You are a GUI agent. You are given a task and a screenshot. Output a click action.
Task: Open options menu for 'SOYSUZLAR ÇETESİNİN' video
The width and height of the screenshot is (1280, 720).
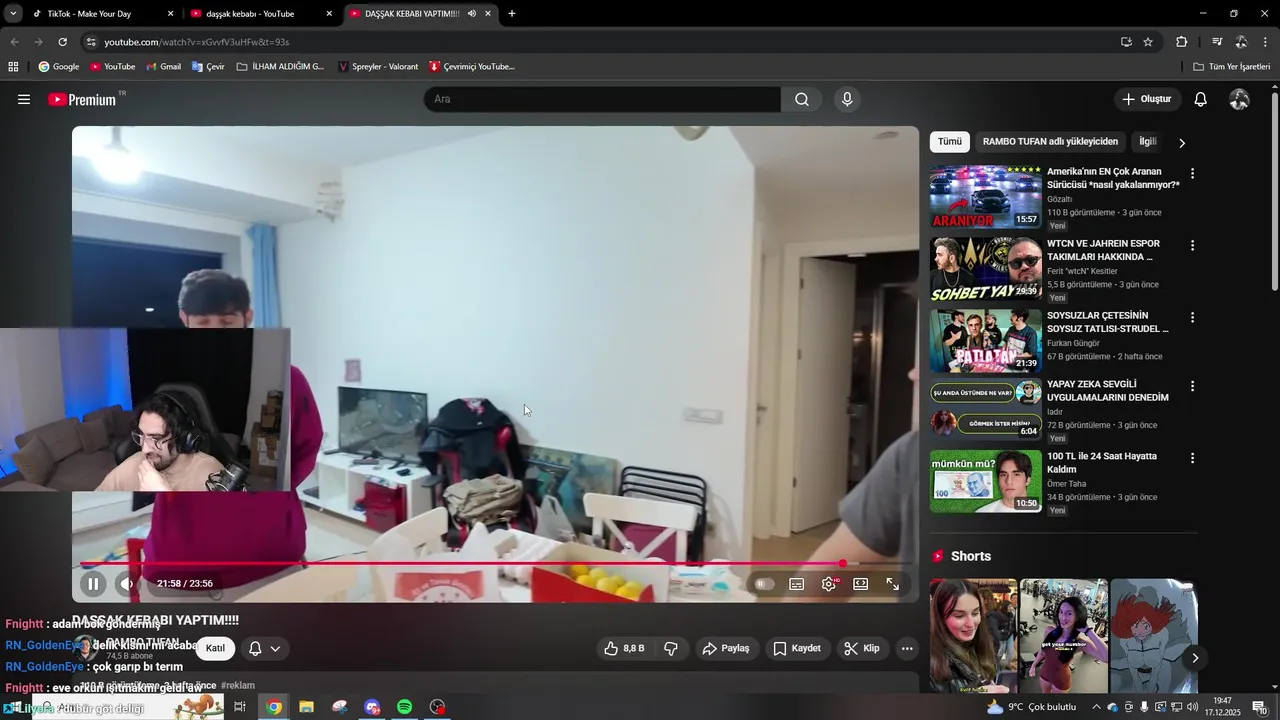pyautogui.click(x=1192, y=317)
